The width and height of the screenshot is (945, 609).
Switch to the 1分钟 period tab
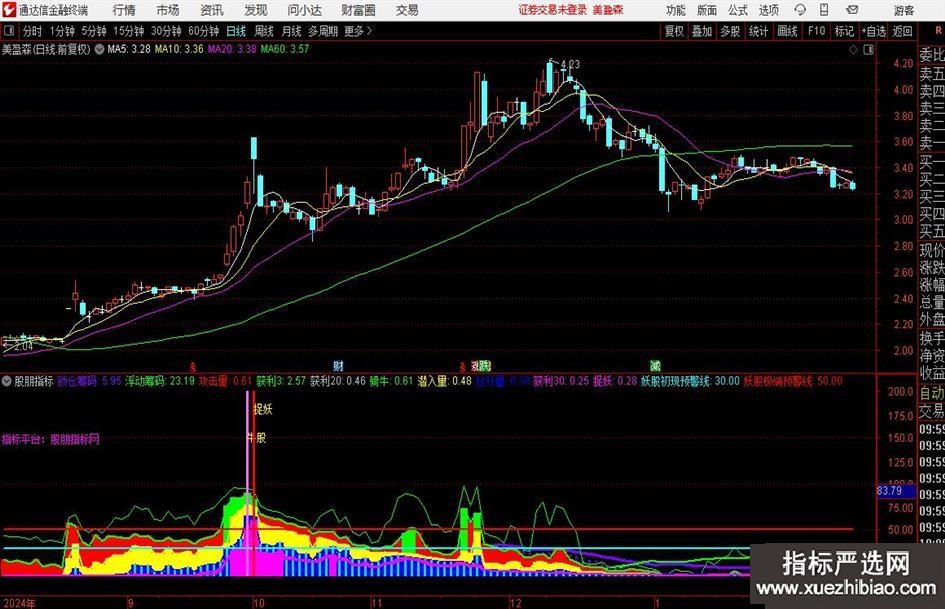click(62, 31)
